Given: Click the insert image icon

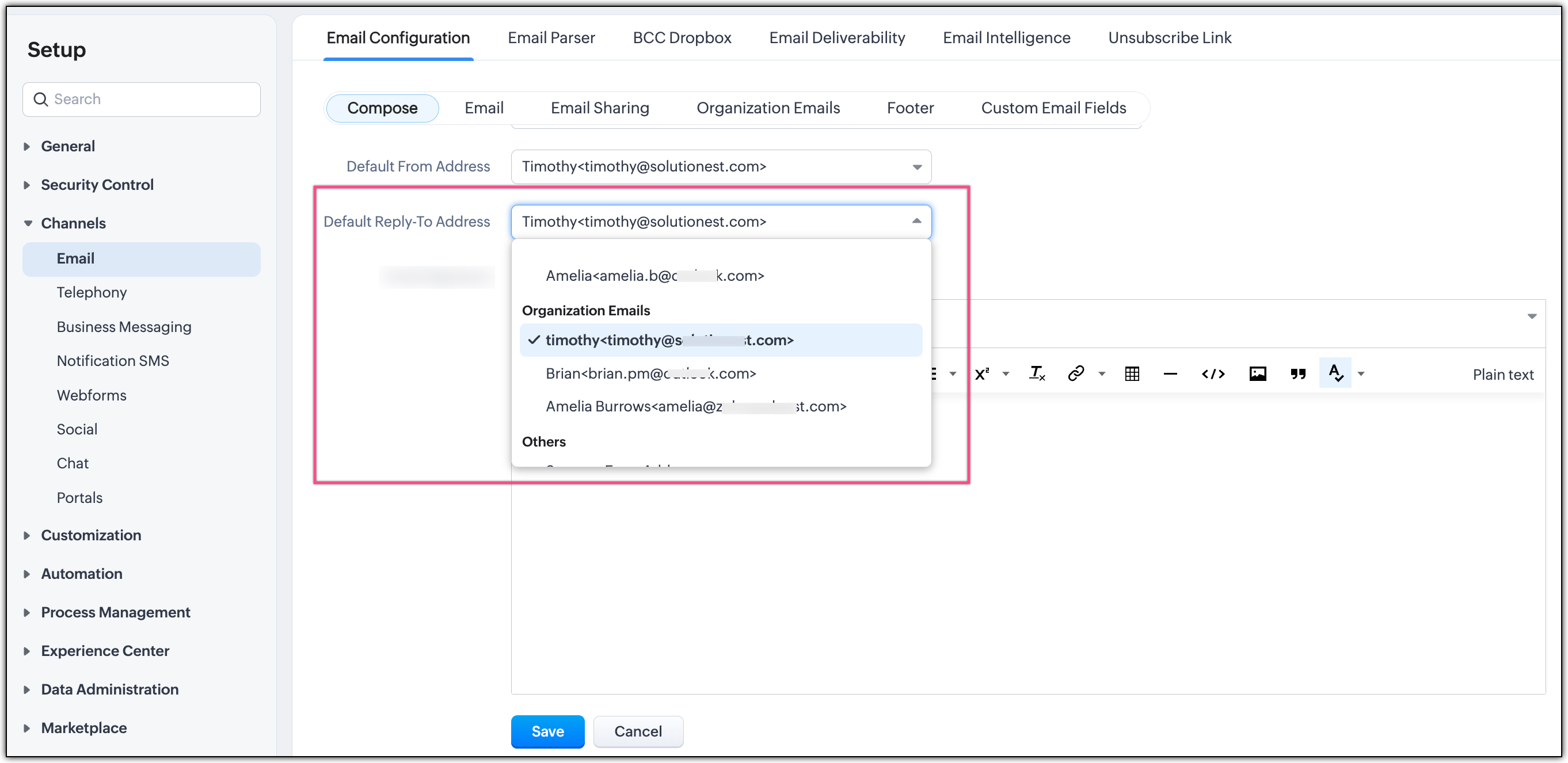Looking at the screenshot, I should pos(1258,373).
